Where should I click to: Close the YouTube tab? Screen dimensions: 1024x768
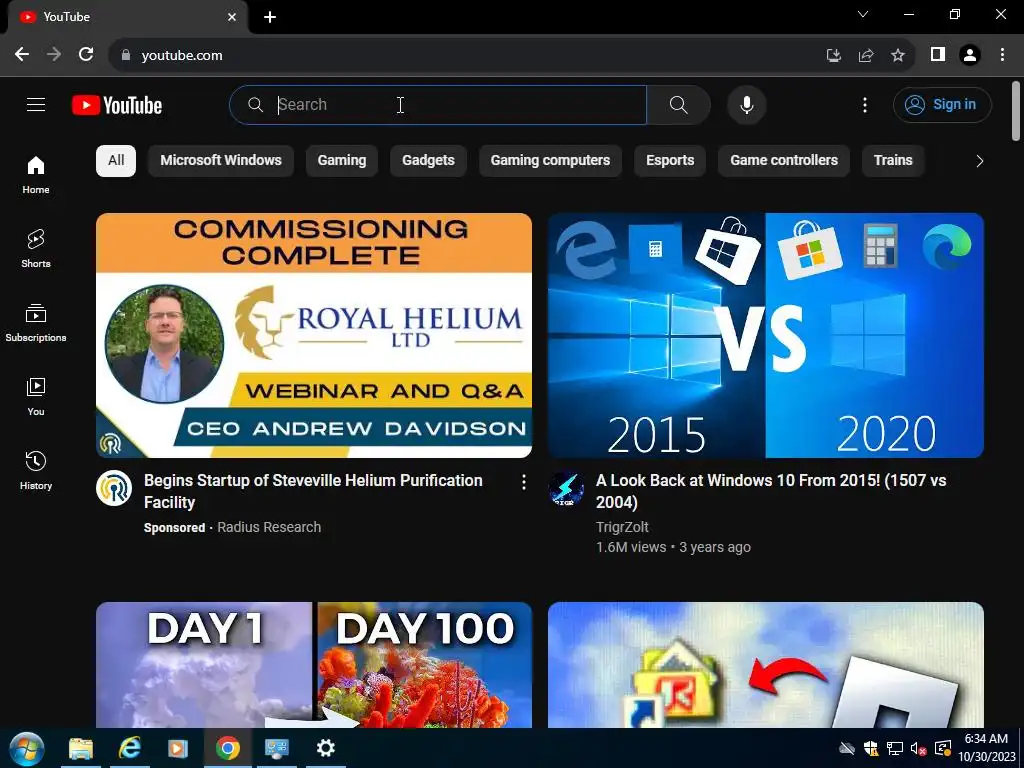click(x=232, y=17)
